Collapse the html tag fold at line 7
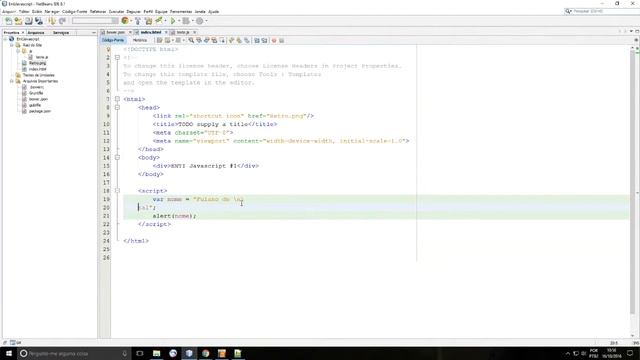This screenshot has height=360, width=640. tap(117, 99)
